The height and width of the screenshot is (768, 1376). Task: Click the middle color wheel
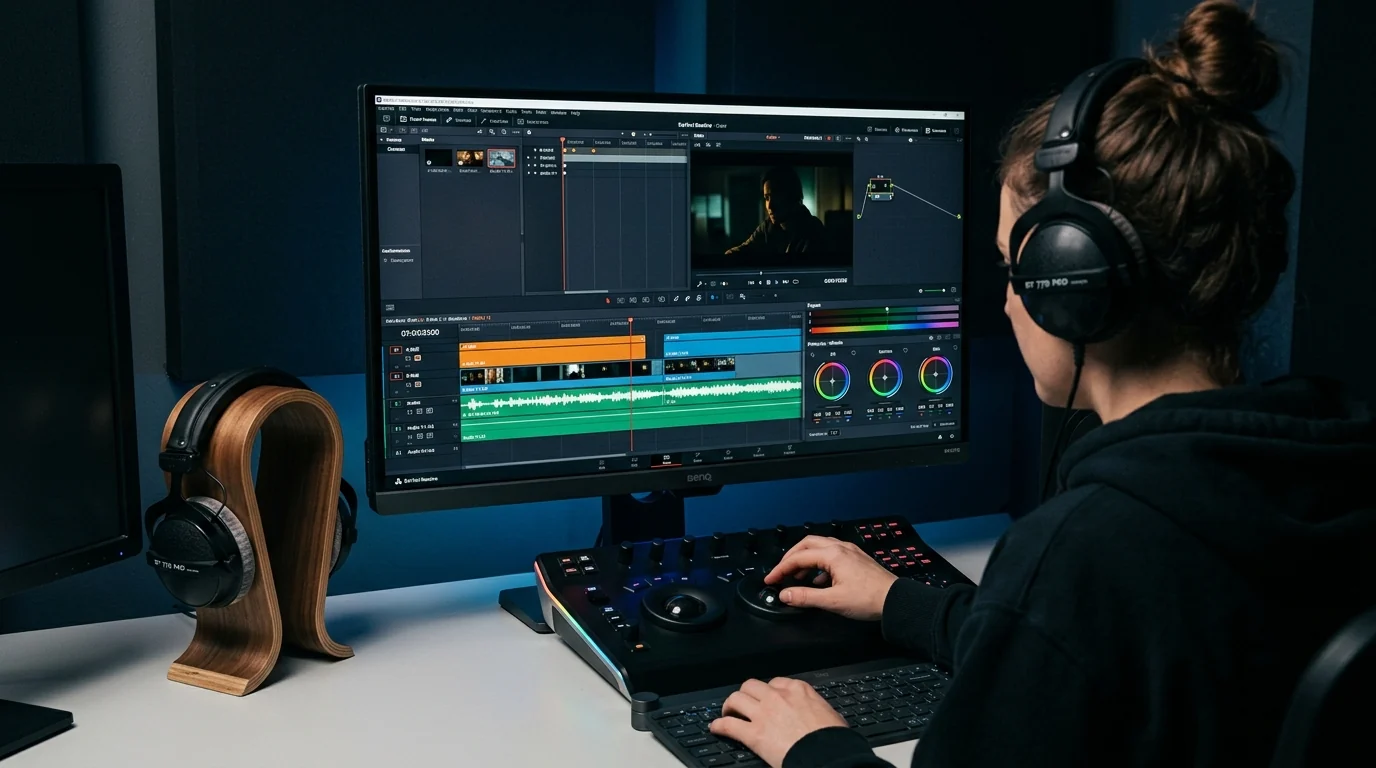point(885,377)
